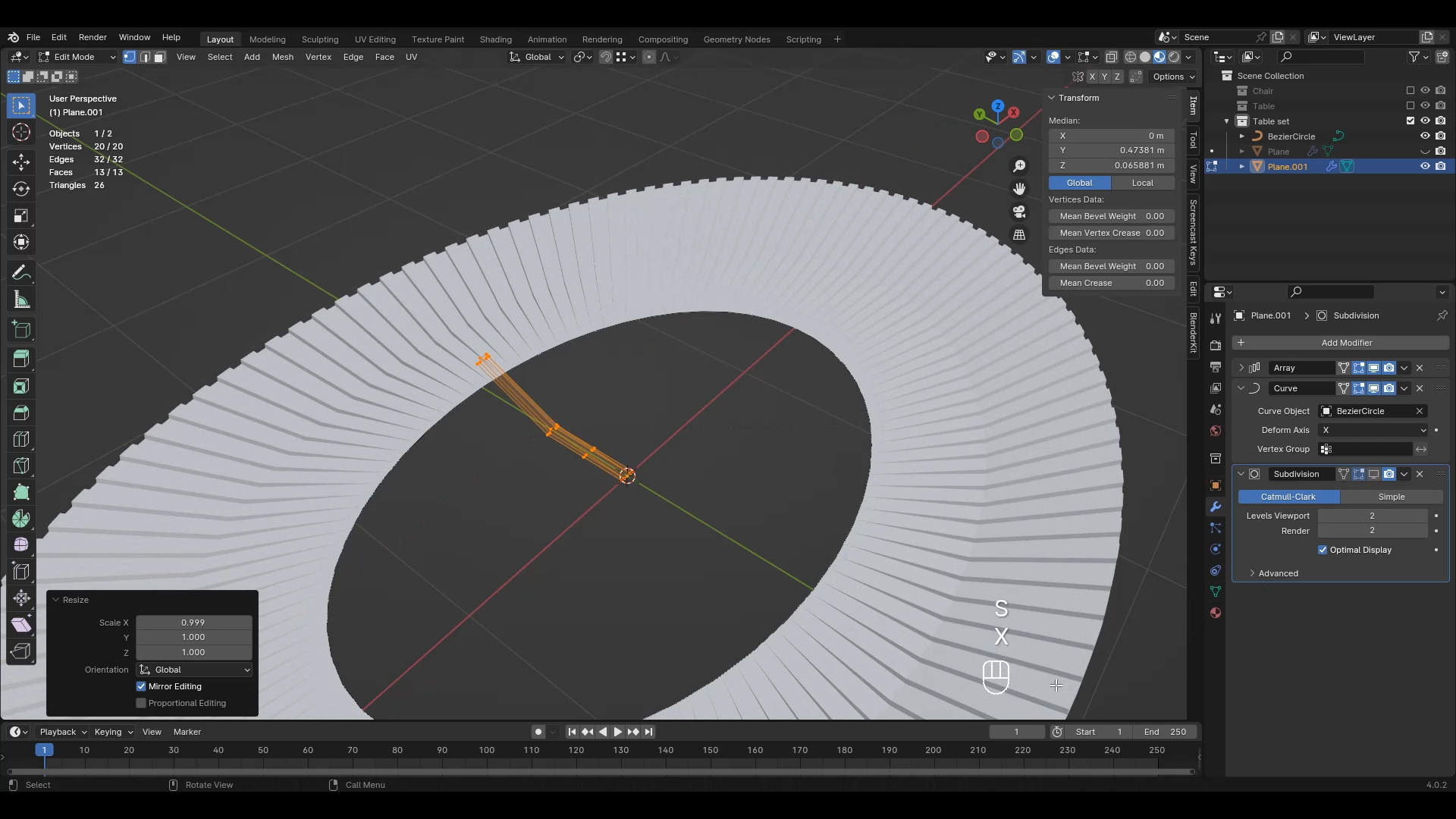The width and height of the screenshot is (1456, 819).
Task: Click the zoom magnifier in the viewport gizmos
Action: coord(1018,165)
